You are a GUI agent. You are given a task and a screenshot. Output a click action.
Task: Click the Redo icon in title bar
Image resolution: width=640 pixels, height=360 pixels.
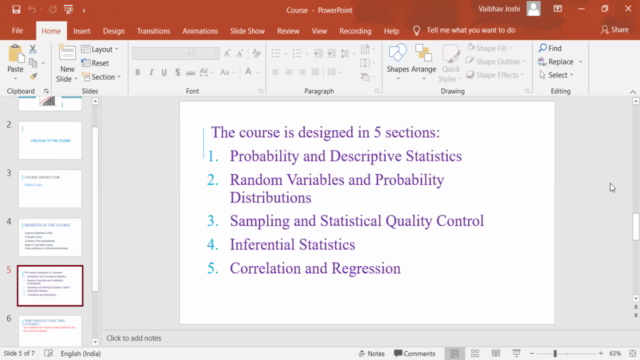53,9
